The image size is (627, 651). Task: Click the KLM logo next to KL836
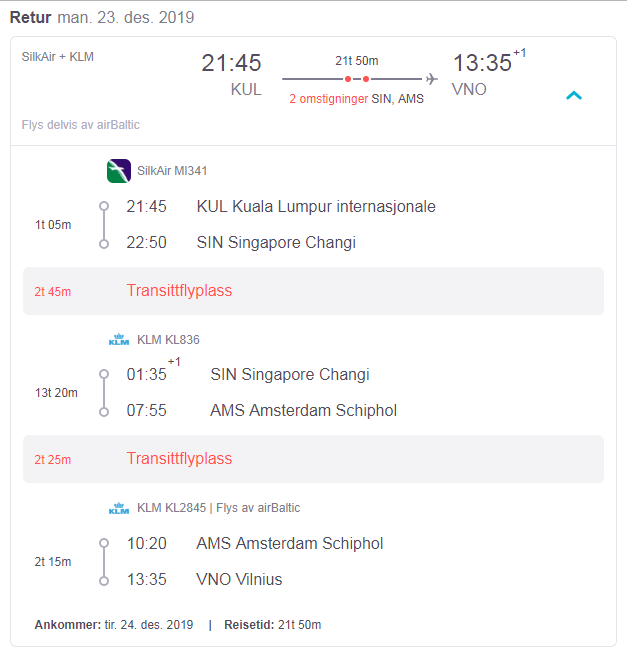pyautogui.click(x=119, y=340)
